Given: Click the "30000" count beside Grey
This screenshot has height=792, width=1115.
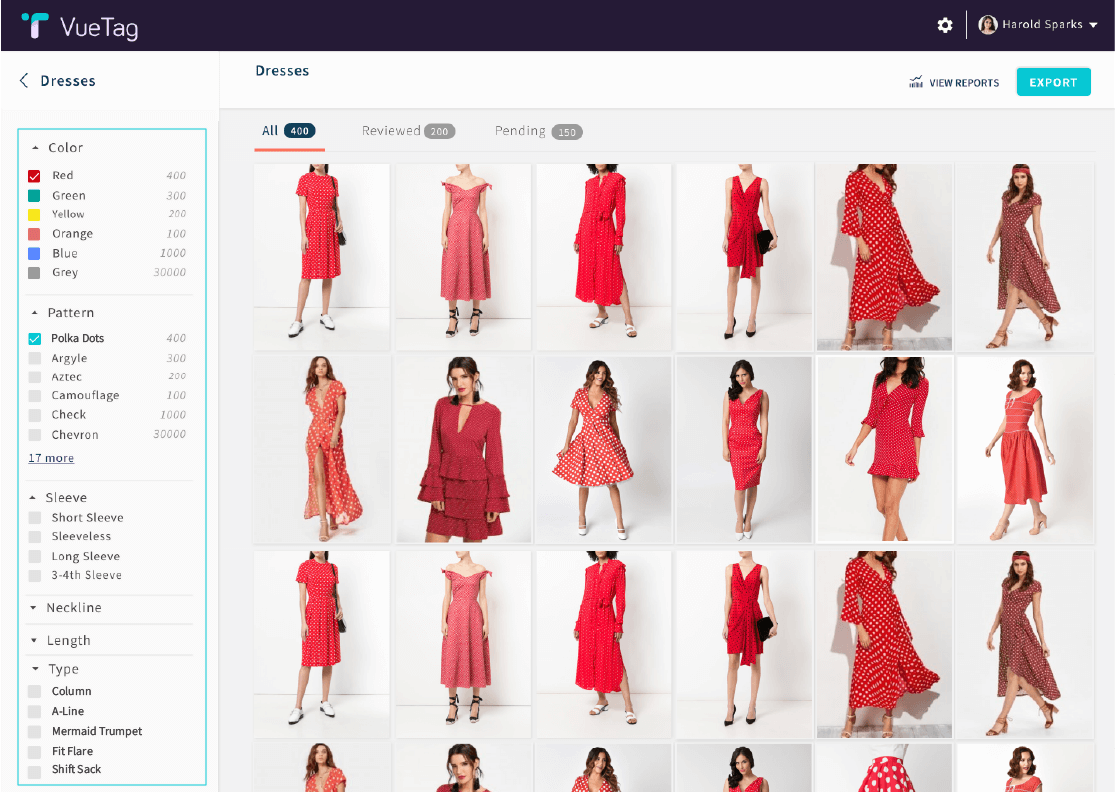Looking at the screenshot, I should click(x=170, y=272).
